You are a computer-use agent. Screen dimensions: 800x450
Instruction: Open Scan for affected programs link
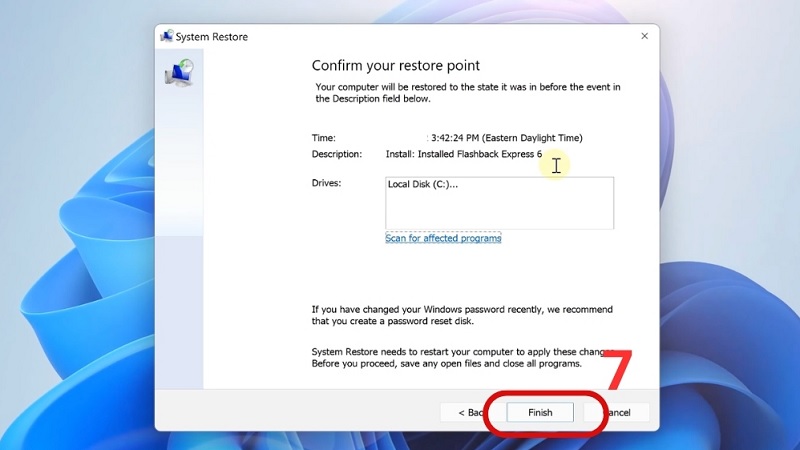tap(443, 238)
